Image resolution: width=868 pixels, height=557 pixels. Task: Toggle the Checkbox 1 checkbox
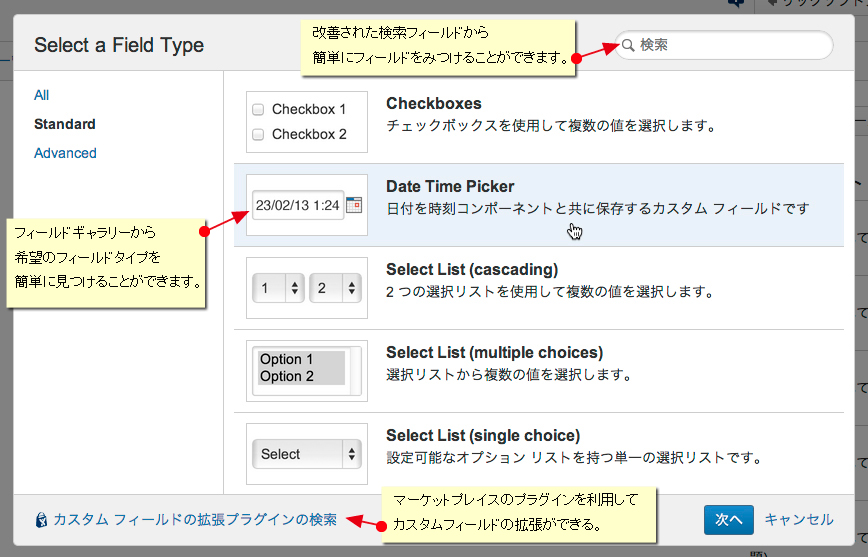click(258, 109)
